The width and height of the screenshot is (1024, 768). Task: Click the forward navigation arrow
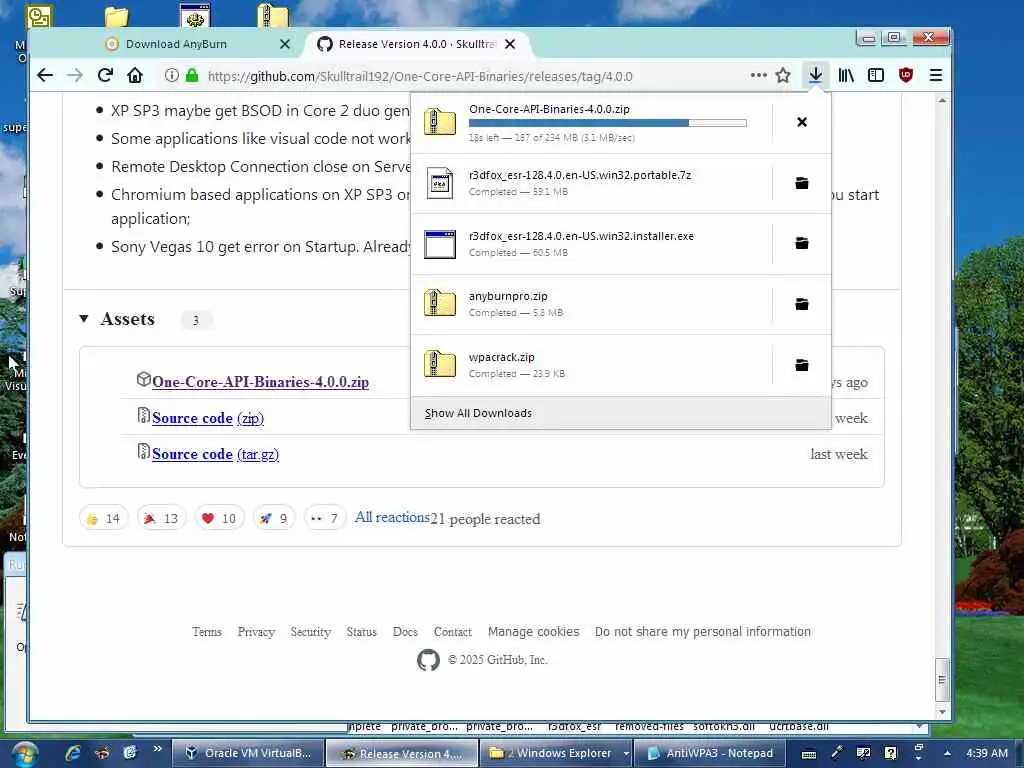(74, 76)
